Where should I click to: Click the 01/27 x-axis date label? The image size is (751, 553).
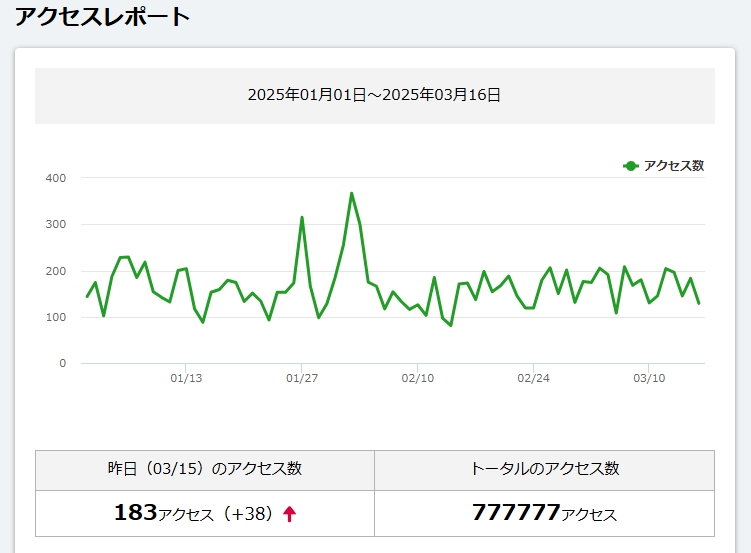(x=302, y=378)
